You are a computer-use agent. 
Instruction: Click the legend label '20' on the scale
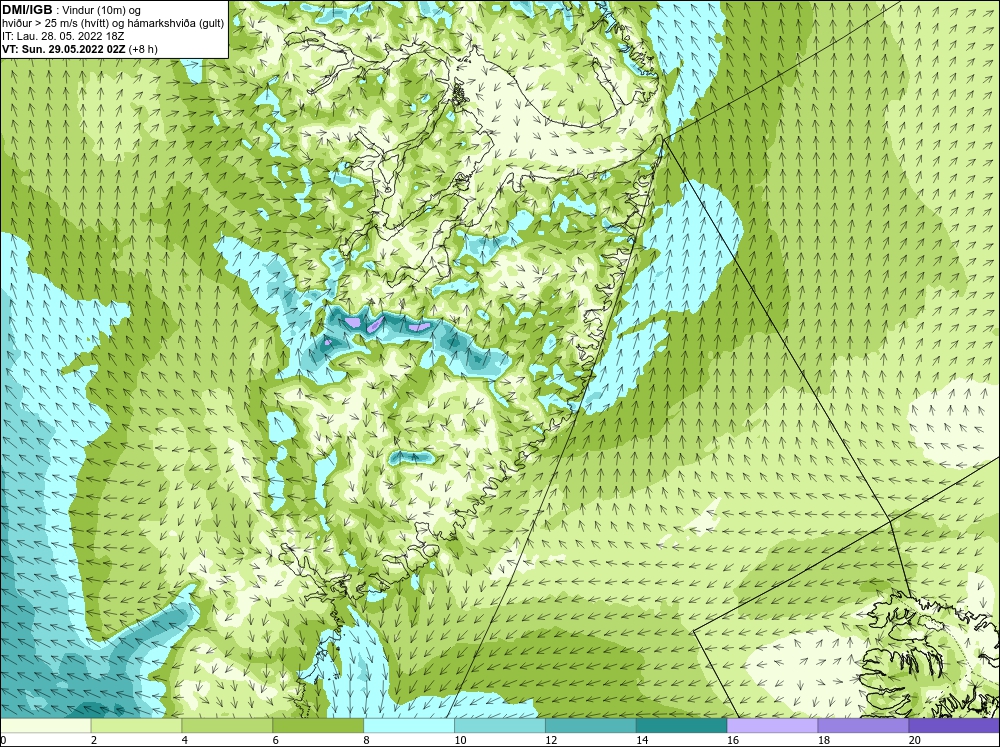pos(915,740)
